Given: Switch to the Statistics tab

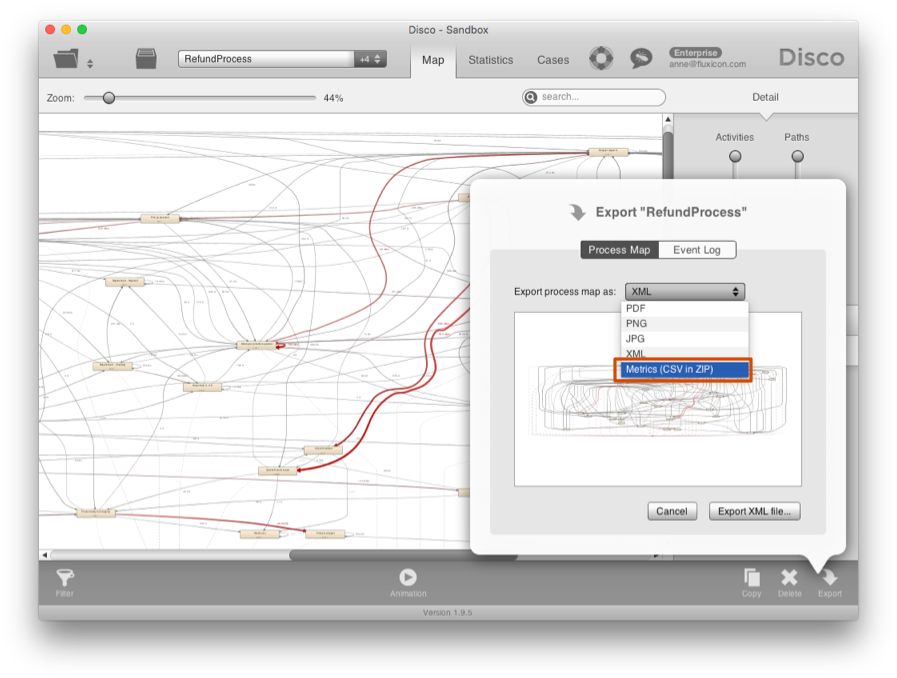Looking at the screenshot, I should tap(491, 60).
